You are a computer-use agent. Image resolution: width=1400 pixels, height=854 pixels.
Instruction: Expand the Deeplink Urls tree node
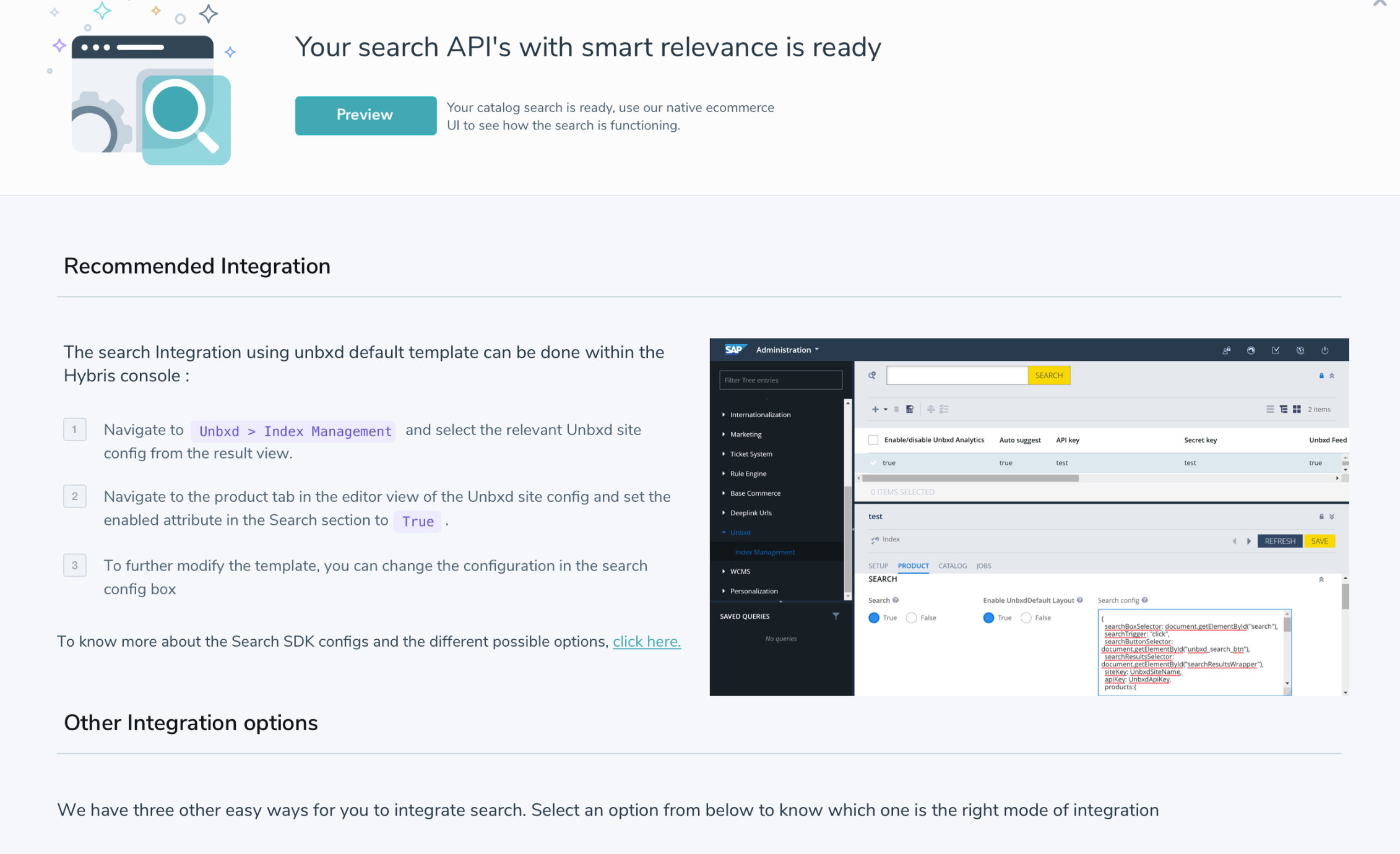724,512
